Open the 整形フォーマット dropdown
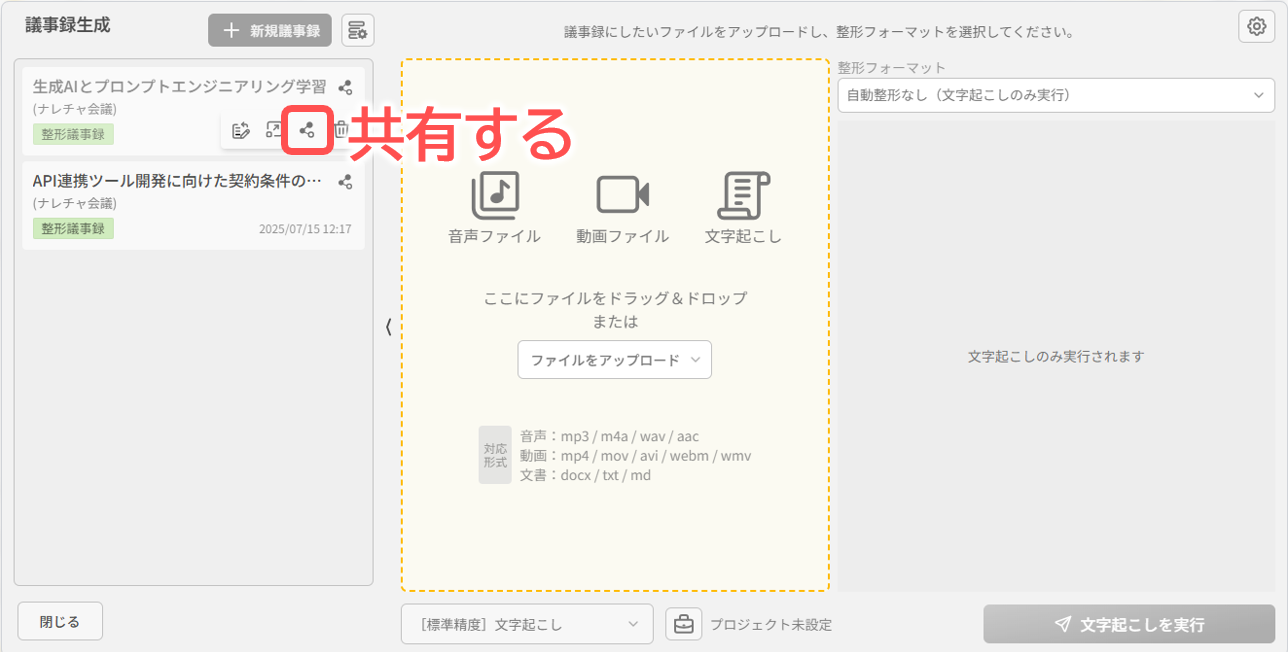The height and width of the screenshot is (652, 1288). click(1057, 95)
